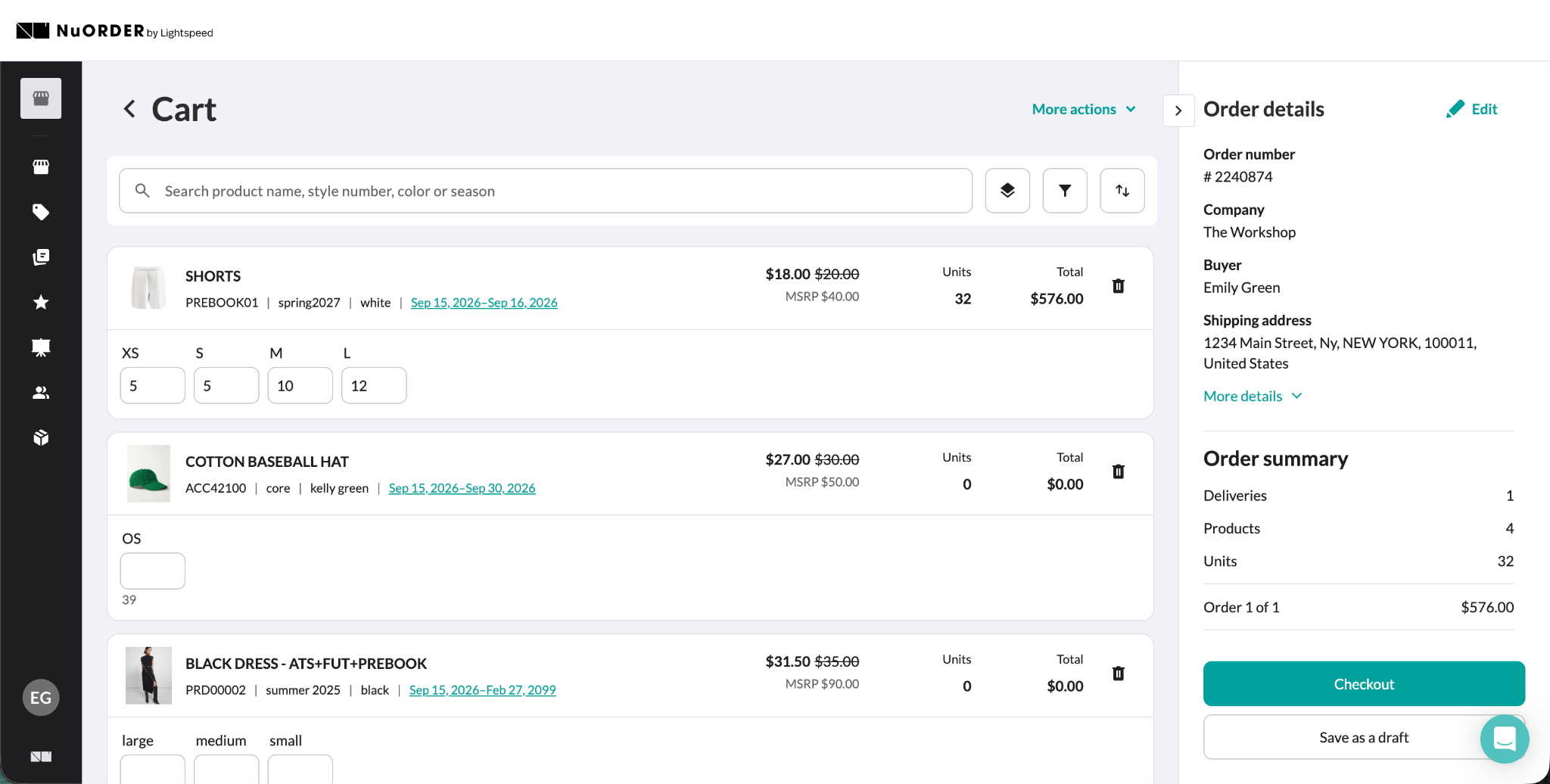Screen dimensions: 1550x784
Task: Open the EG user avatar menu
Action: click(41, 698)
